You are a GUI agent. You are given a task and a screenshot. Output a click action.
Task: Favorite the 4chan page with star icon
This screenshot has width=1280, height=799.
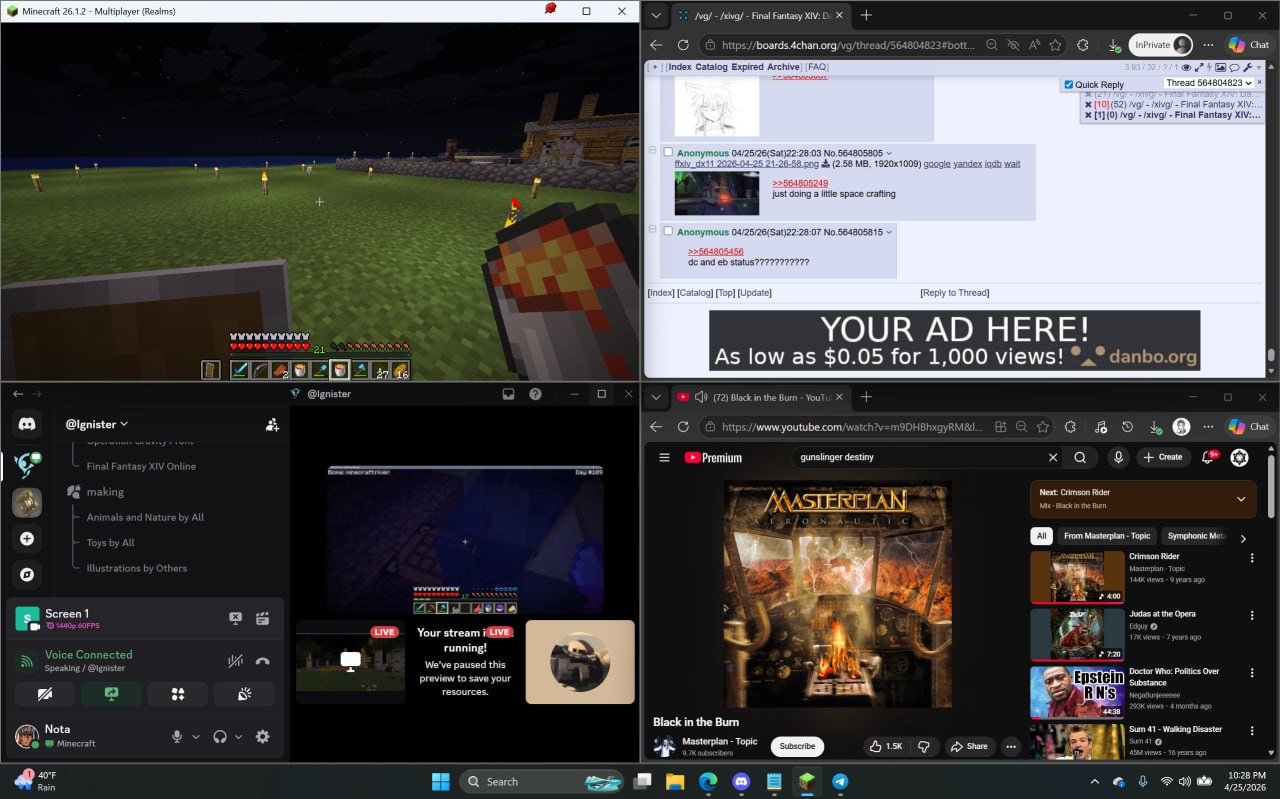[x=1055, y=45]
